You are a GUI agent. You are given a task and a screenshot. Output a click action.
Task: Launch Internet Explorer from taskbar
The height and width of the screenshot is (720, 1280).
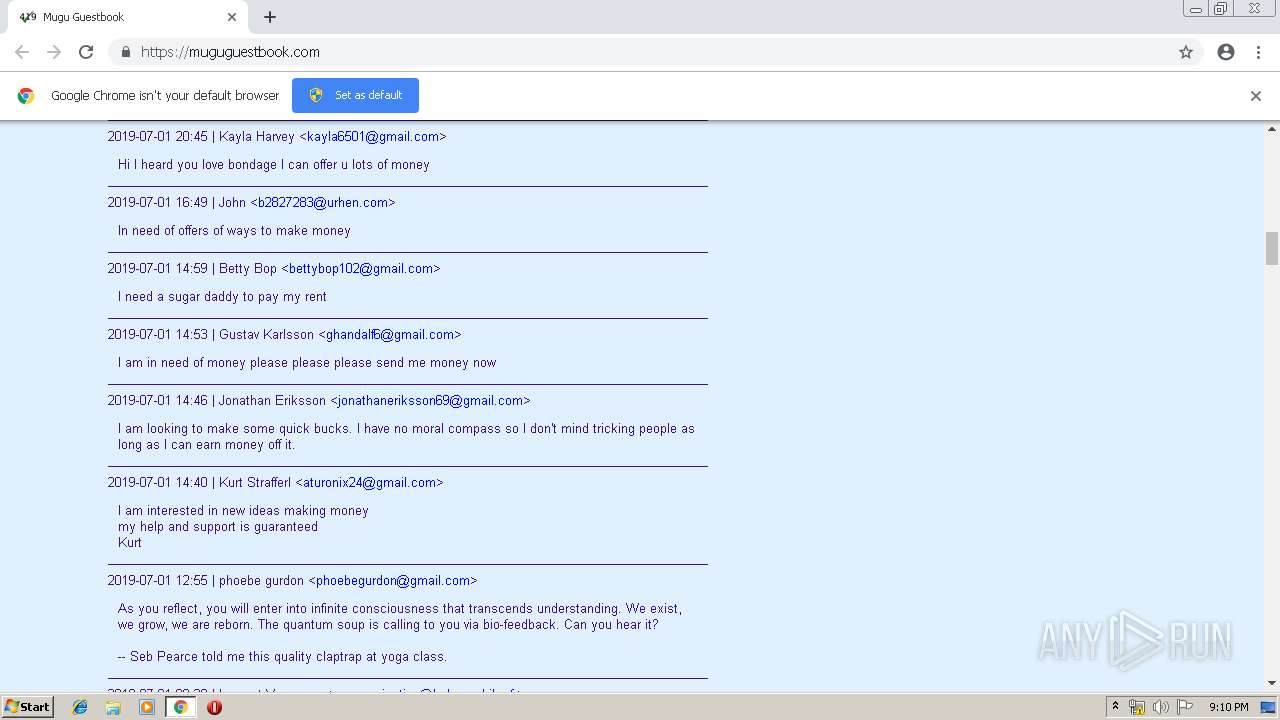pyautogui.click(x=80, y=707)
